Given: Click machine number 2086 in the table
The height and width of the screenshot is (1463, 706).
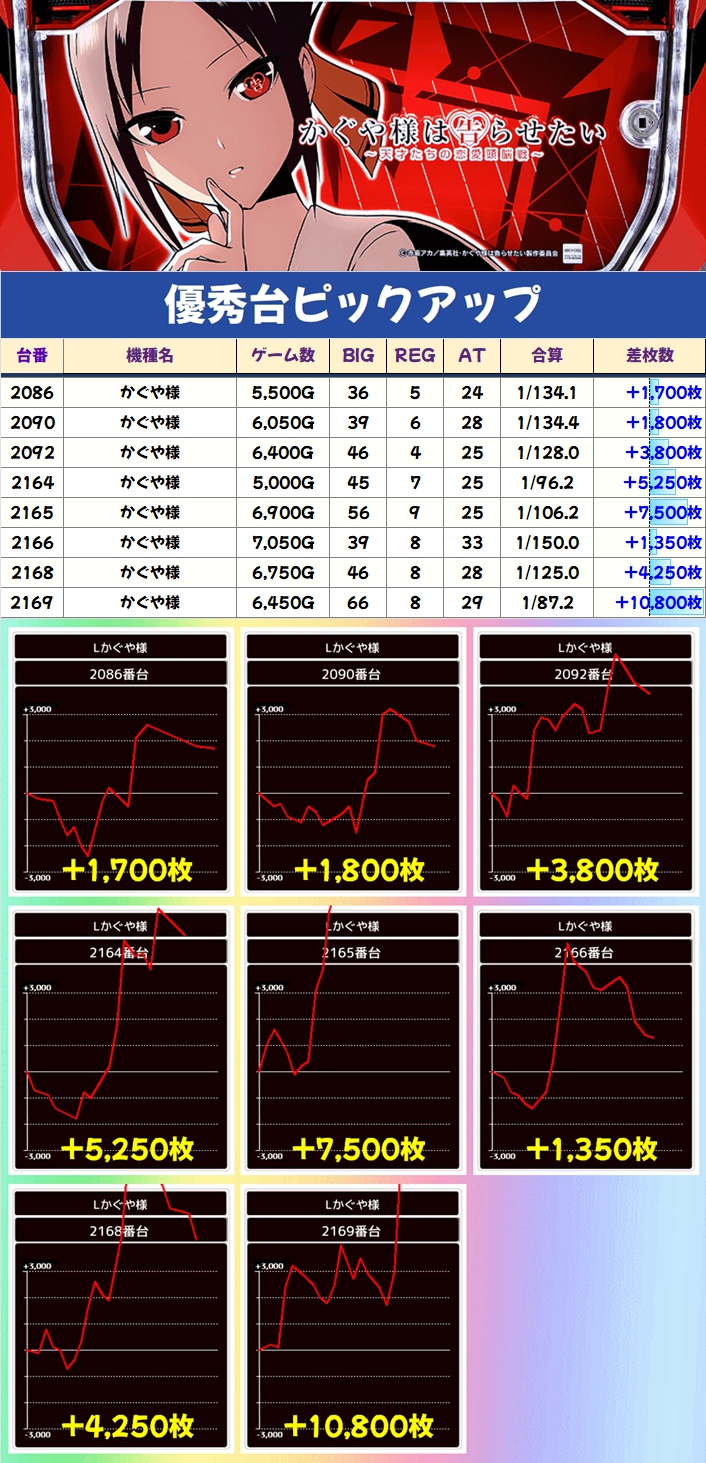Looking at the screenshot, I should (32, 393).
